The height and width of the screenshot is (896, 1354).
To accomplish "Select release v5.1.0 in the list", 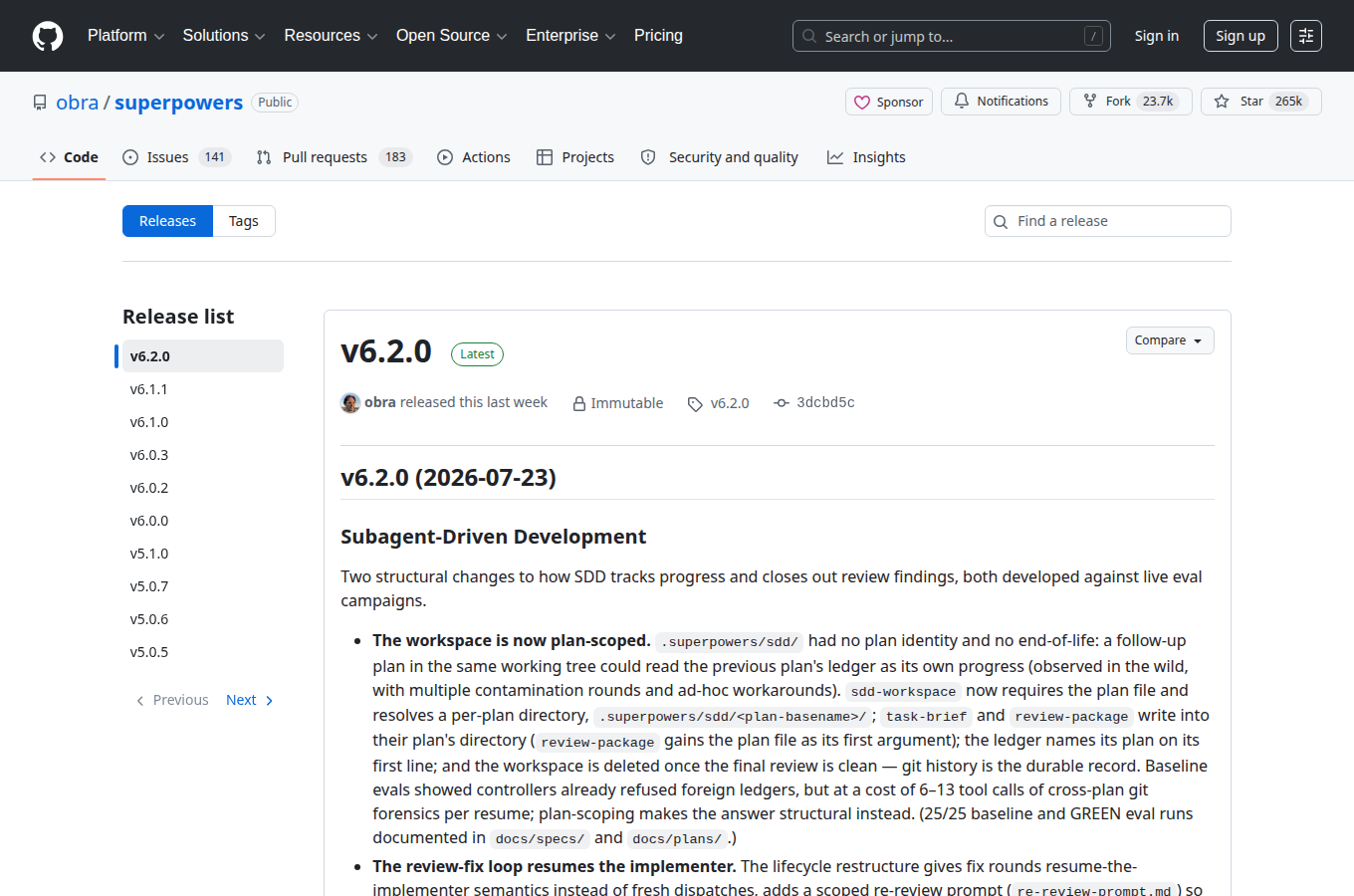I will pos(203,554).
